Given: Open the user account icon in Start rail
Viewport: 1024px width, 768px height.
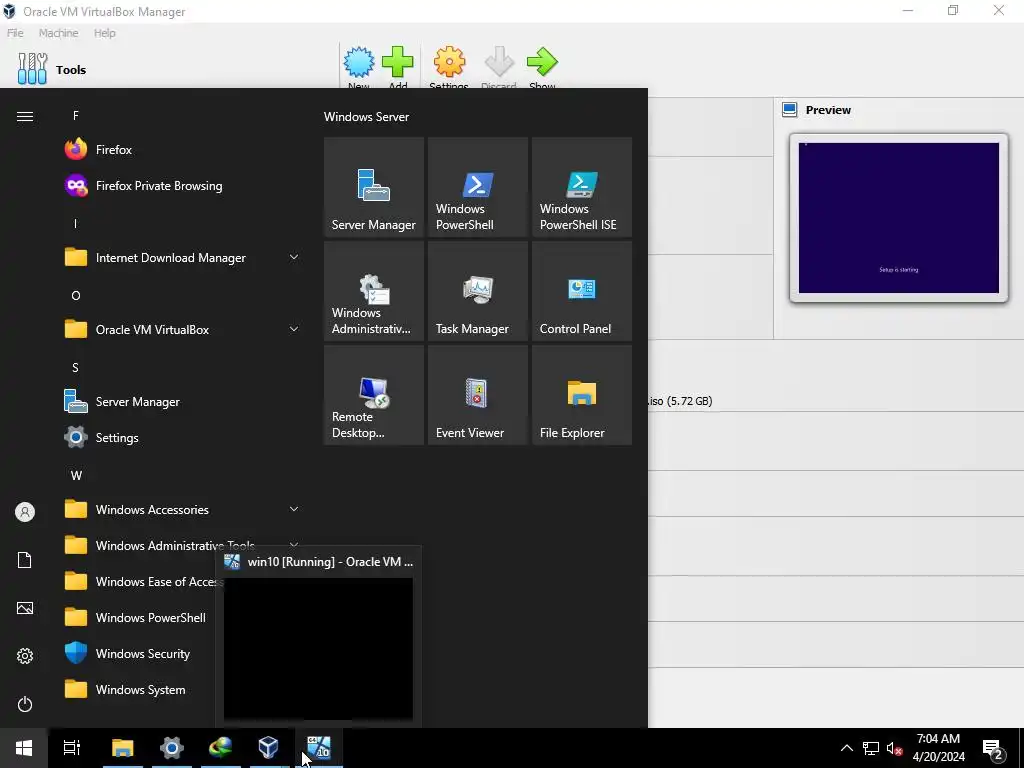Looking at the screenshot, I should [x=25, y=512].
